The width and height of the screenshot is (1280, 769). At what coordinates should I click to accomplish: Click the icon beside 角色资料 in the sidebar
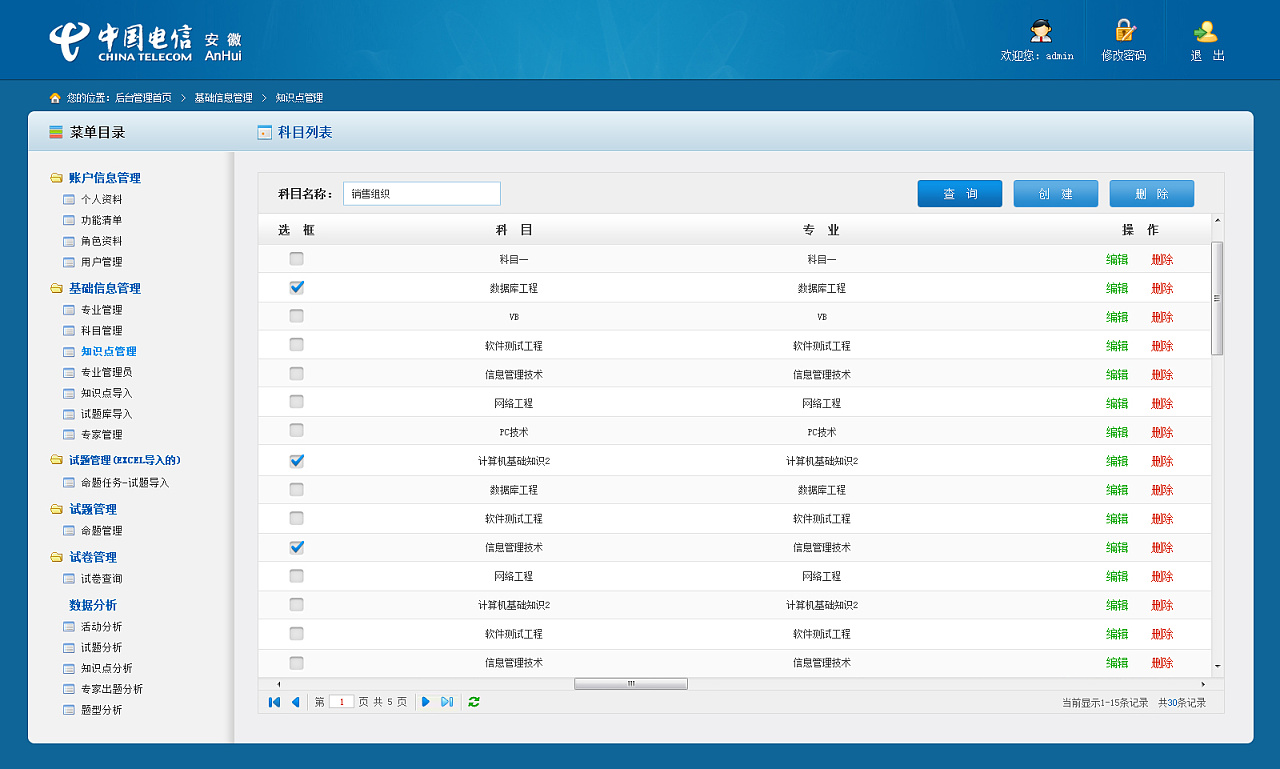pos(69,241)
